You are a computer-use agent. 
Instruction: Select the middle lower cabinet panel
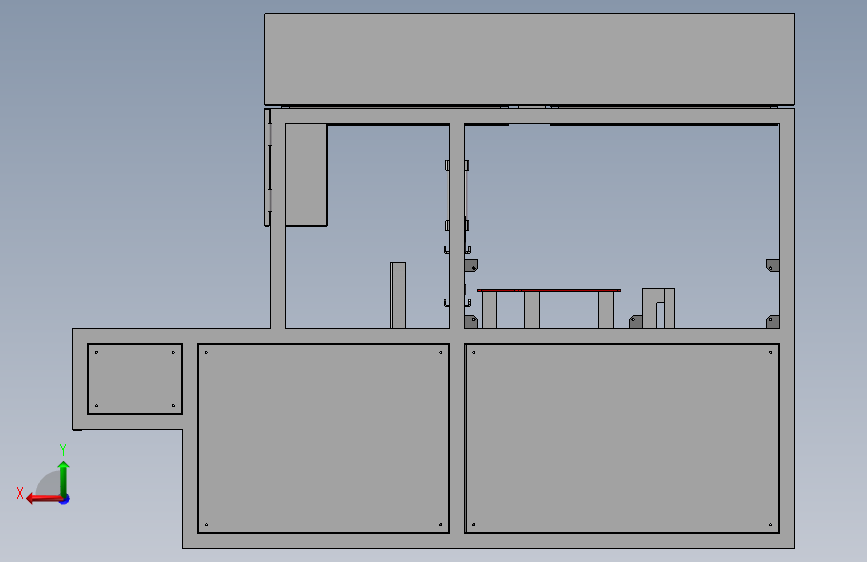pyautogui.click(x=323, y=439)
